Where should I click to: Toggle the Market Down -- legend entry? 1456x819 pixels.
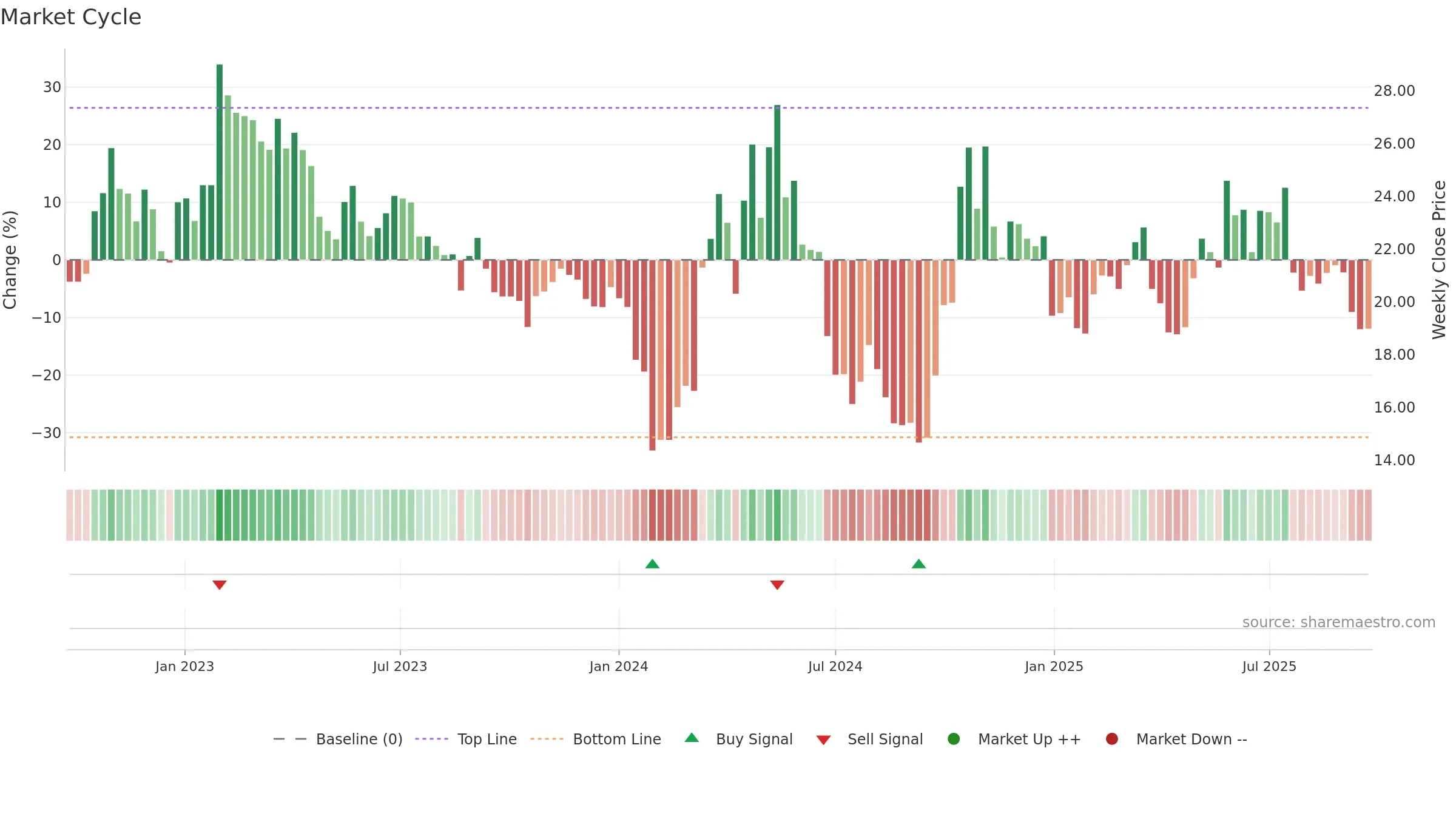[x=1176, y=739]
